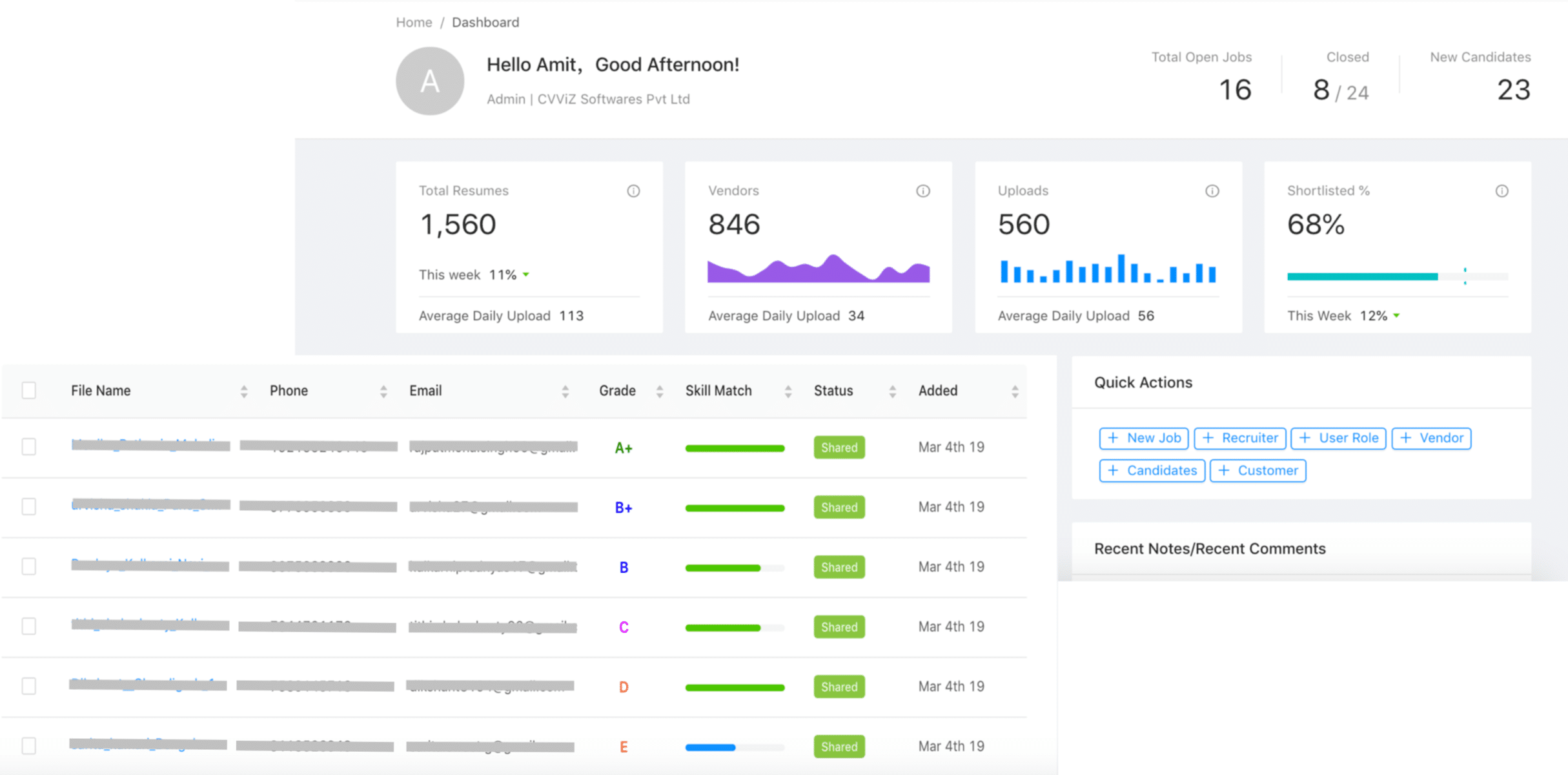This screenshot has width=1568, height=775.
Task: Click the Shortlisted % info icon
Action: (x=1502, y=191)
